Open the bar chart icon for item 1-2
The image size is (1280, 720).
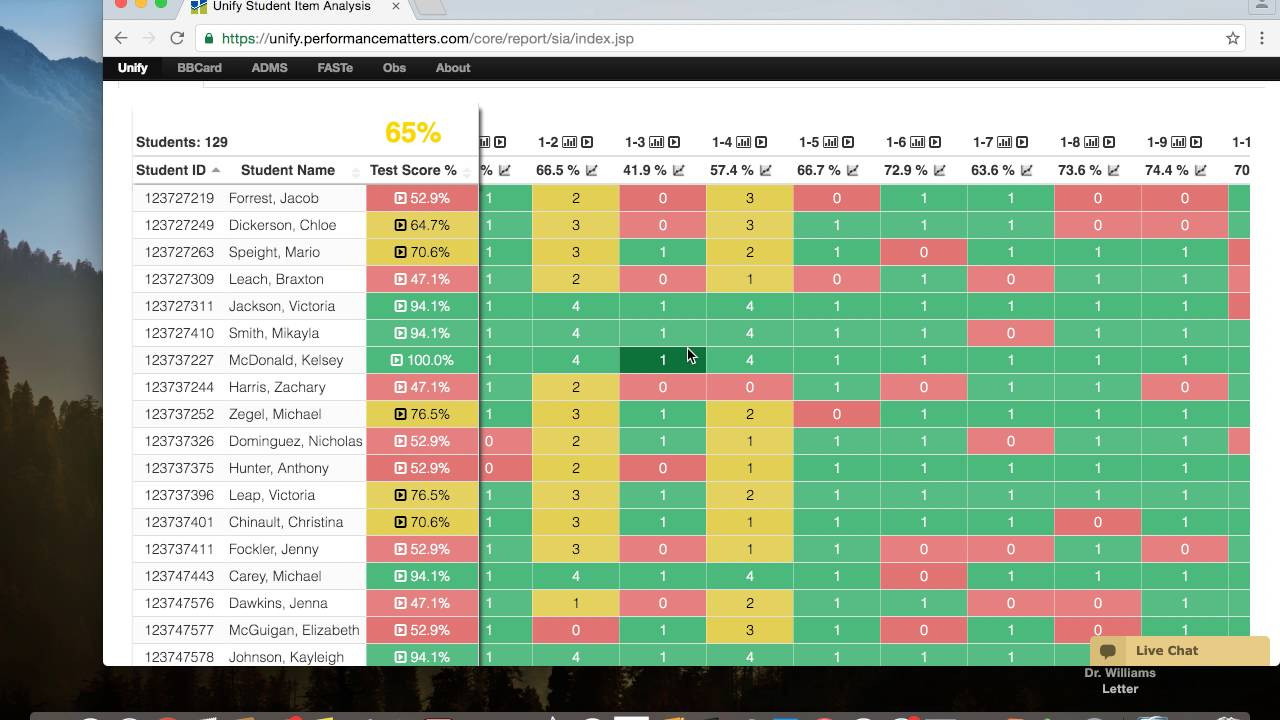click(x=570, y=142)
